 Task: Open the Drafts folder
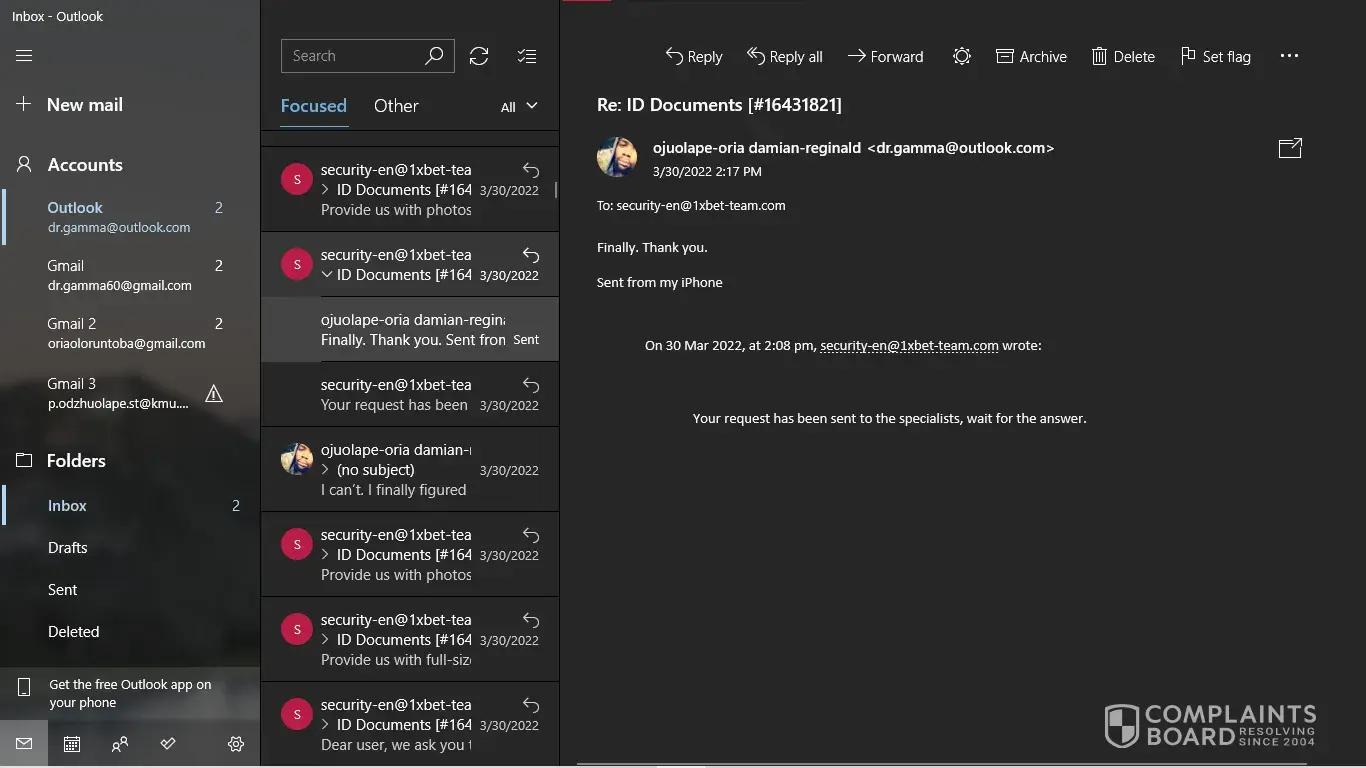68,548
